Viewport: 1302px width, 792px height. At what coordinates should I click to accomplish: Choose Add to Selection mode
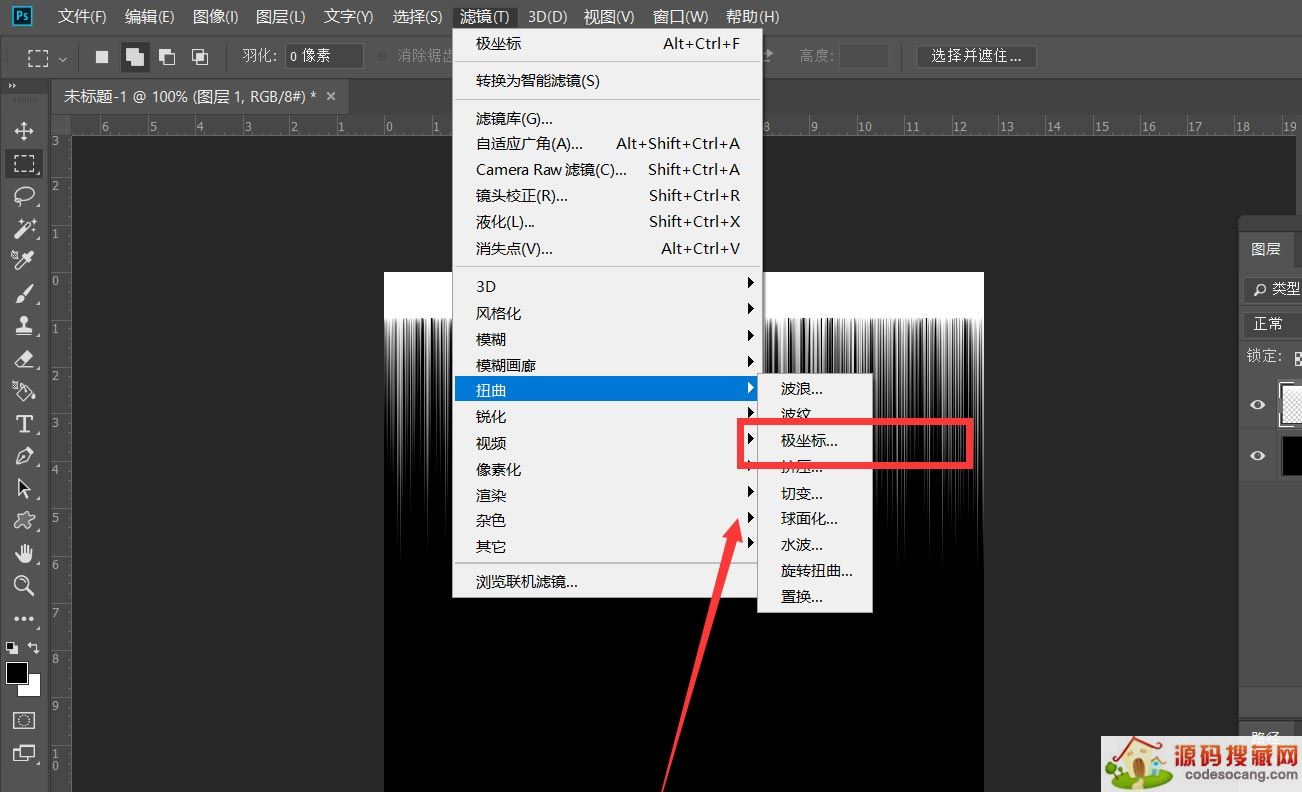tap(134, 57)
